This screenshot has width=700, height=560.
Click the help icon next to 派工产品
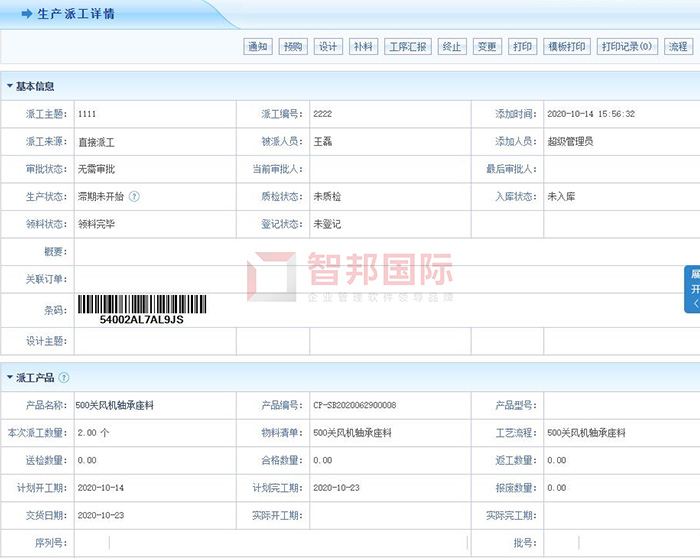(x=64, y=378)
